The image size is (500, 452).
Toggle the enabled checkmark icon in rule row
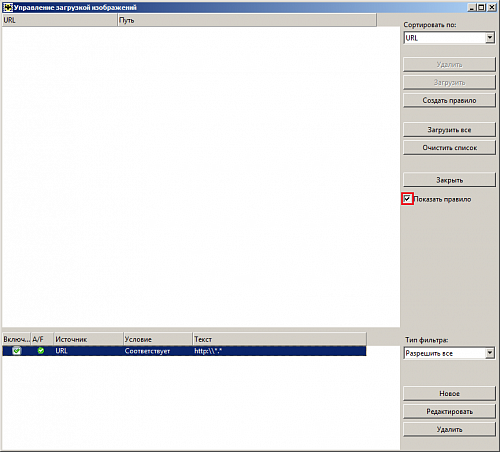click(16, 351)
